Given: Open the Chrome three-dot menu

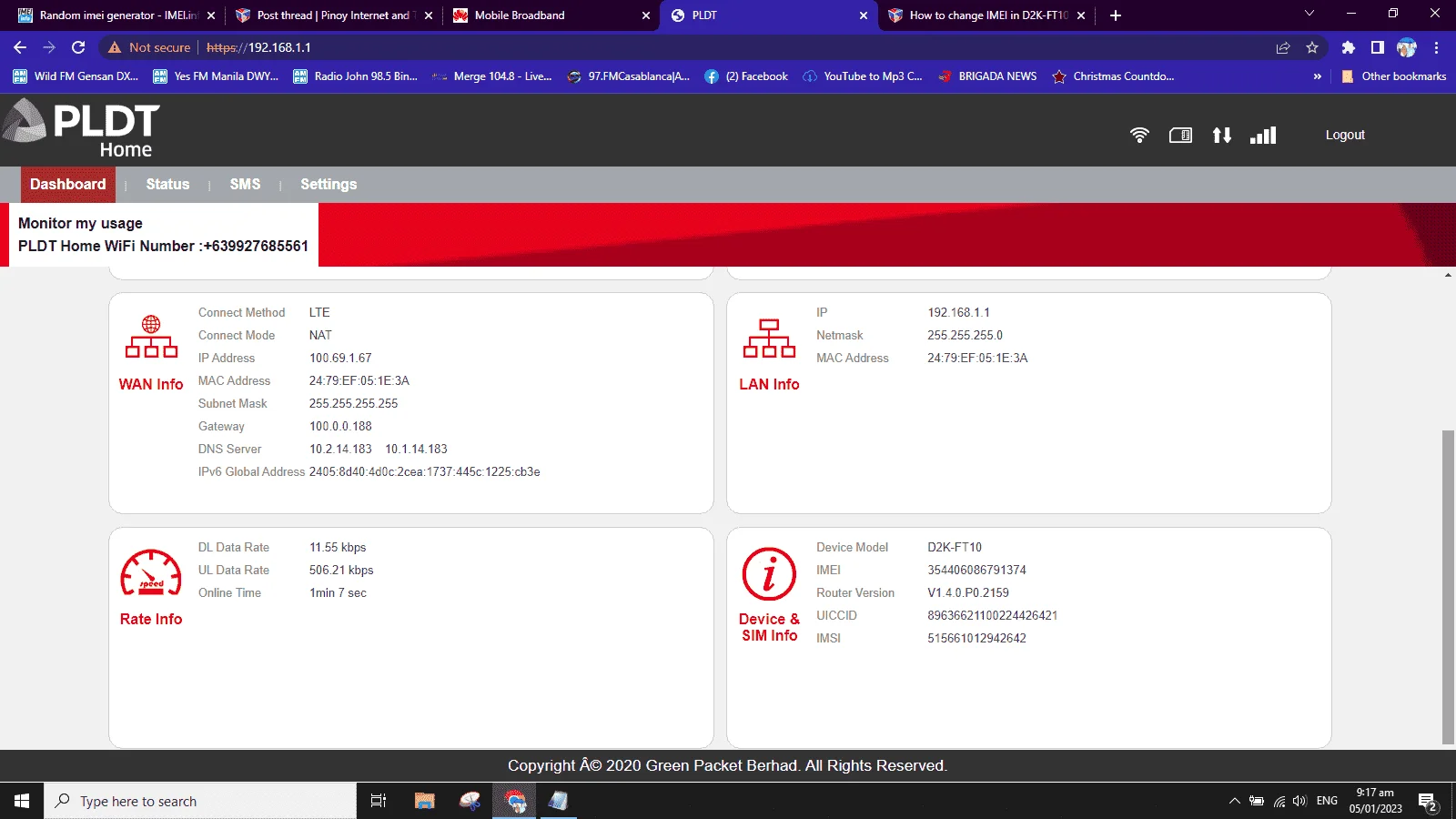Looking at the screenshot, I should 1437,47.
